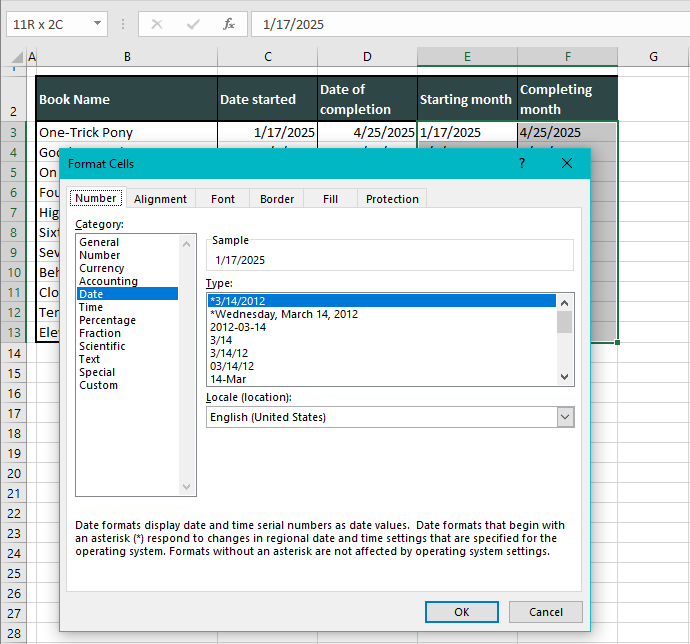690x644 pixels.
Task: Choose the 3/14/12 date type
Action: [x=382, y=353]
